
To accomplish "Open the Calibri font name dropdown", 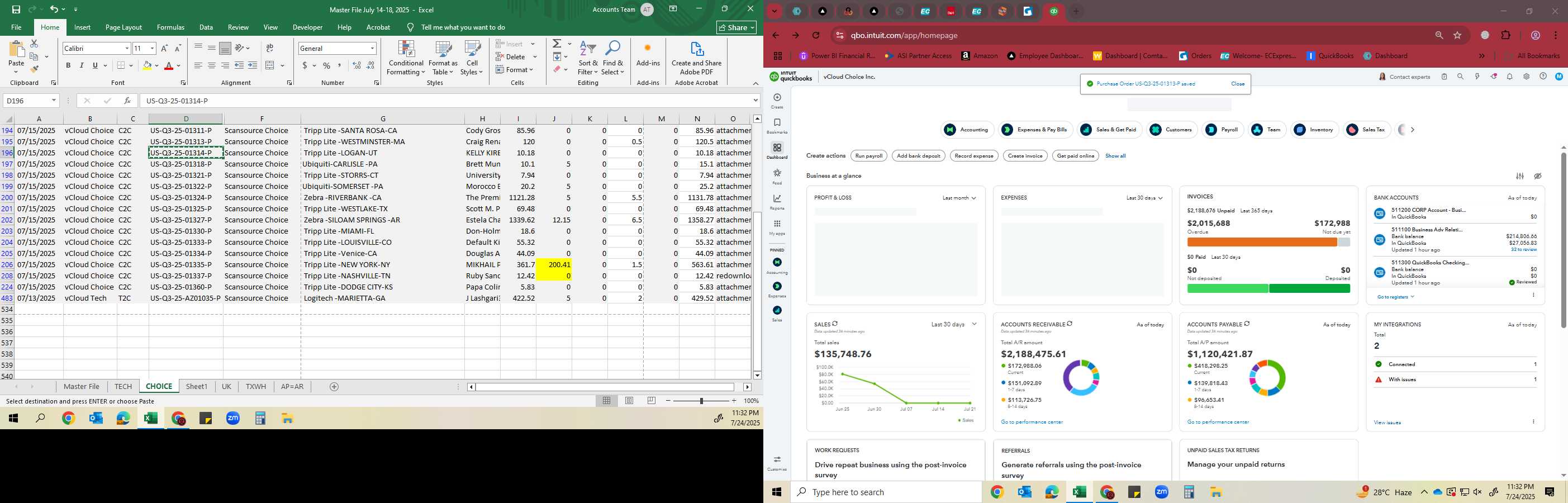I will [x=127, y=48].
